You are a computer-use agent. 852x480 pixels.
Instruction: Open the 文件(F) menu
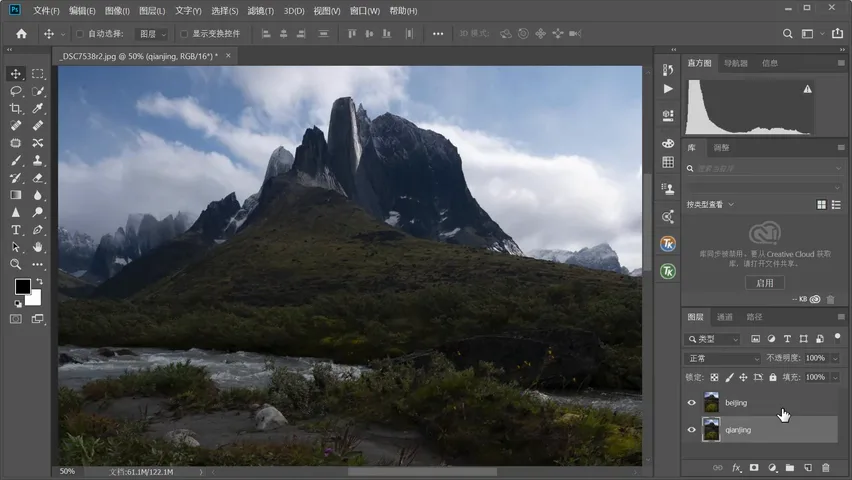point(46,11)
